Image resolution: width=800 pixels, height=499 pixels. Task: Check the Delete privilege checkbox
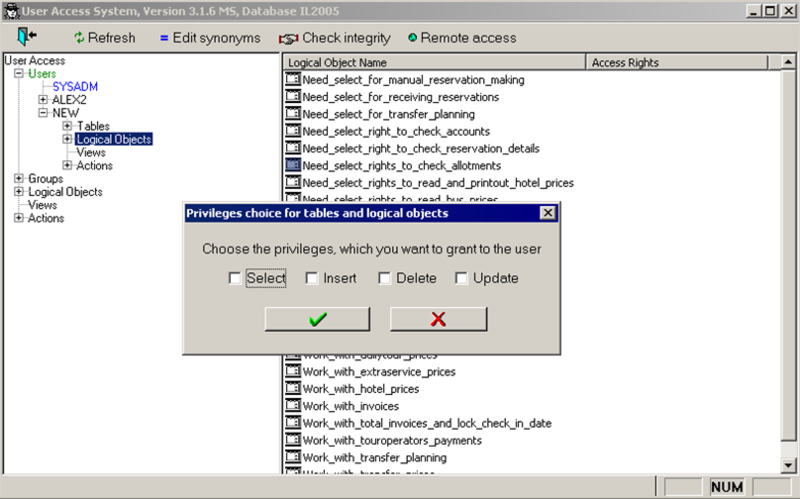pyautogui.click(x=384, y=278)
